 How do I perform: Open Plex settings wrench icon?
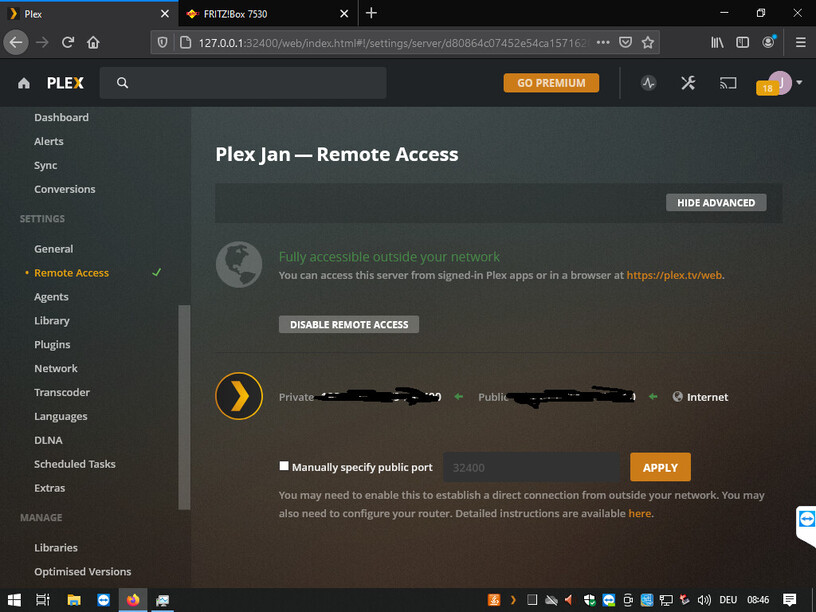pyautogui.click(x=688, y=83)
